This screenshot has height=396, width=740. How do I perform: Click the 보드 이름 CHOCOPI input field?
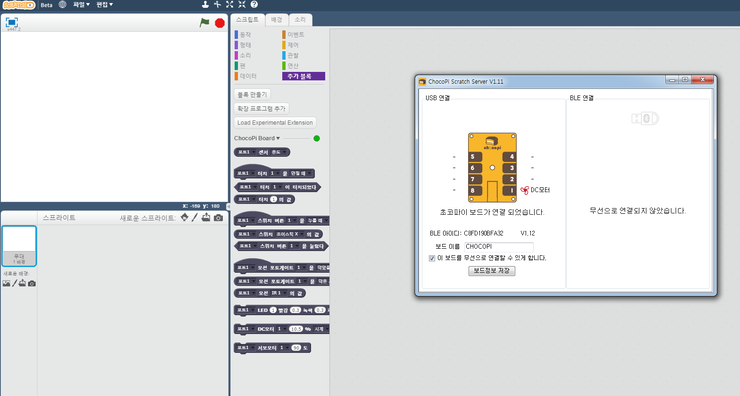click(498, 246)
